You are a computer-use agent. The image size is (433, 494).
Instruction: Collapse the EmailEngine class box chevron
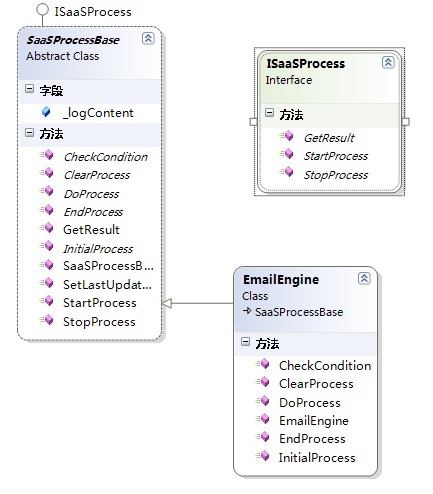(x=364, y=278)
